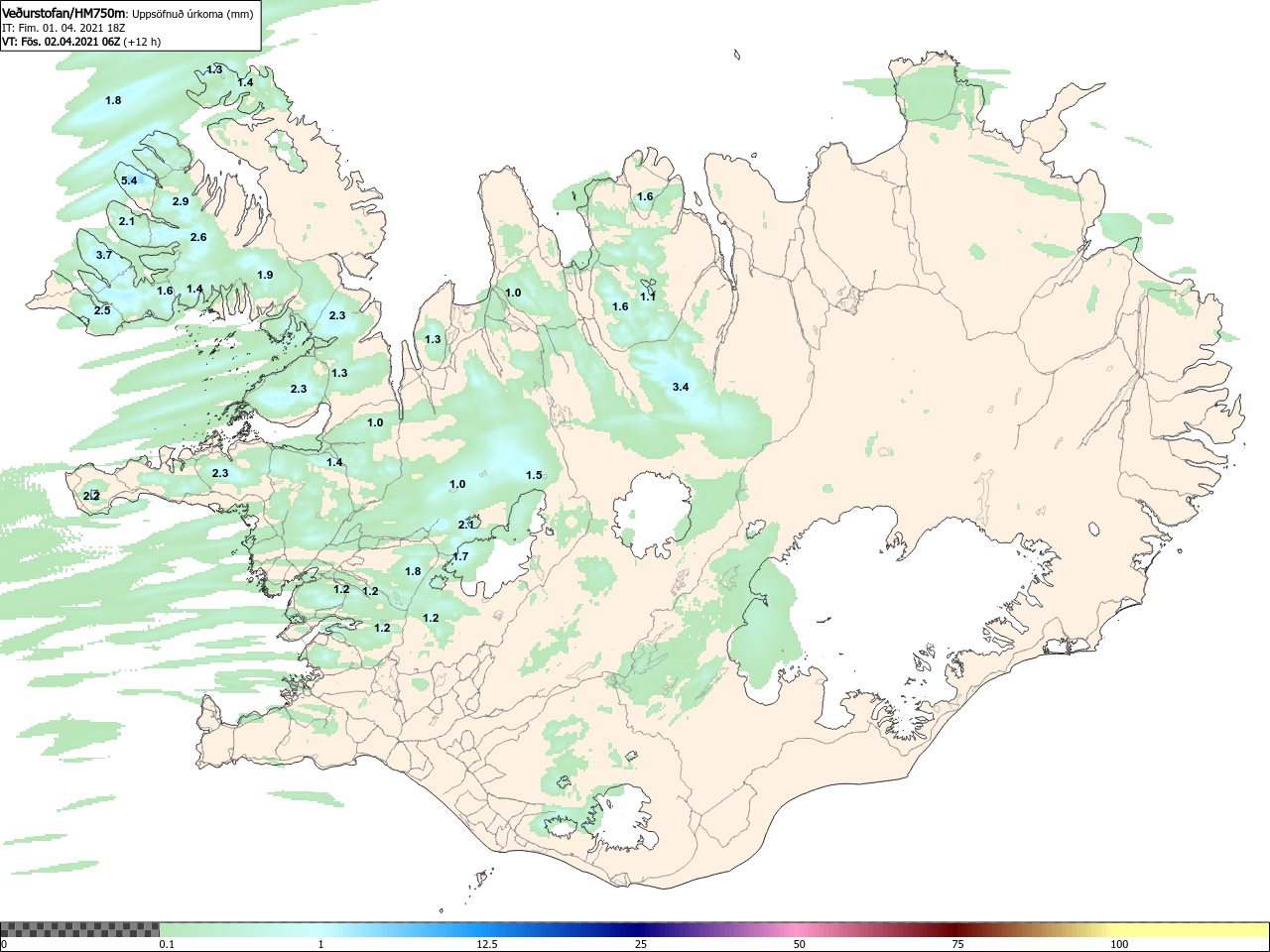Click the 2.9 precipitation value
This screenshot has width=1270, height=952.
[x=180, y=201]
